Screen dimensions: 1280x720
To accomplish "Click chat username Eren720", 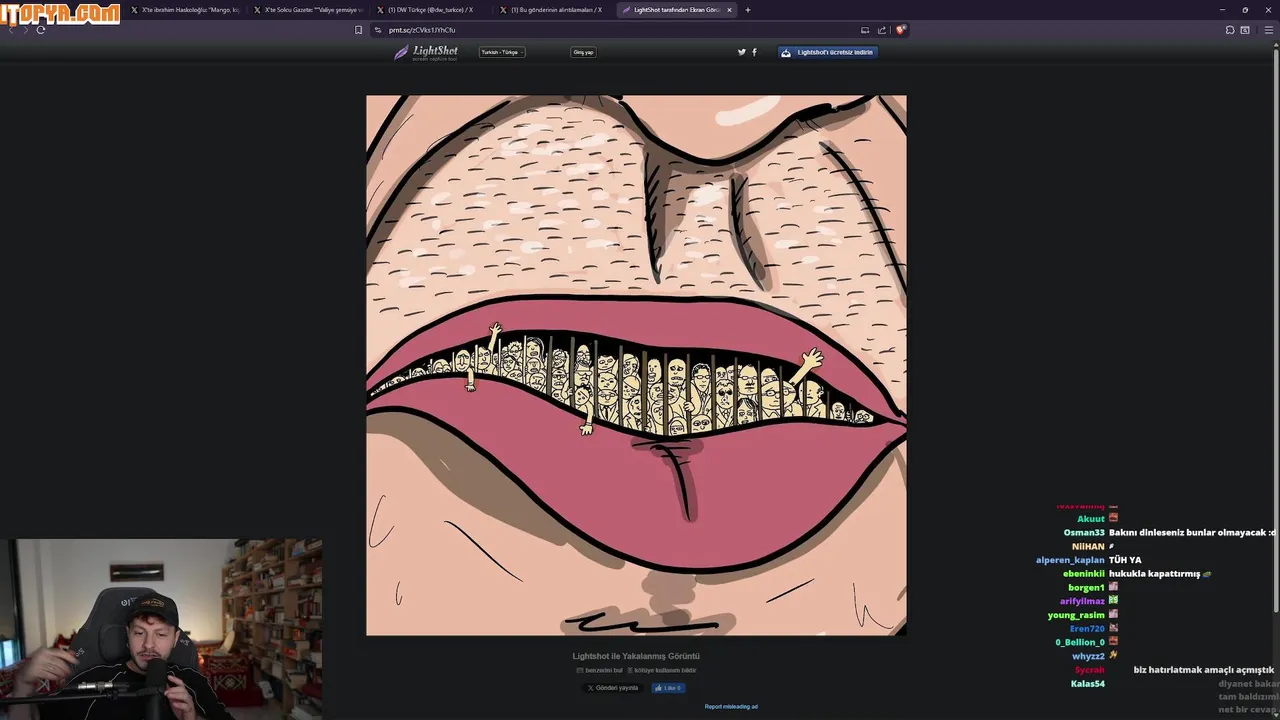I will click(1087, 629).
